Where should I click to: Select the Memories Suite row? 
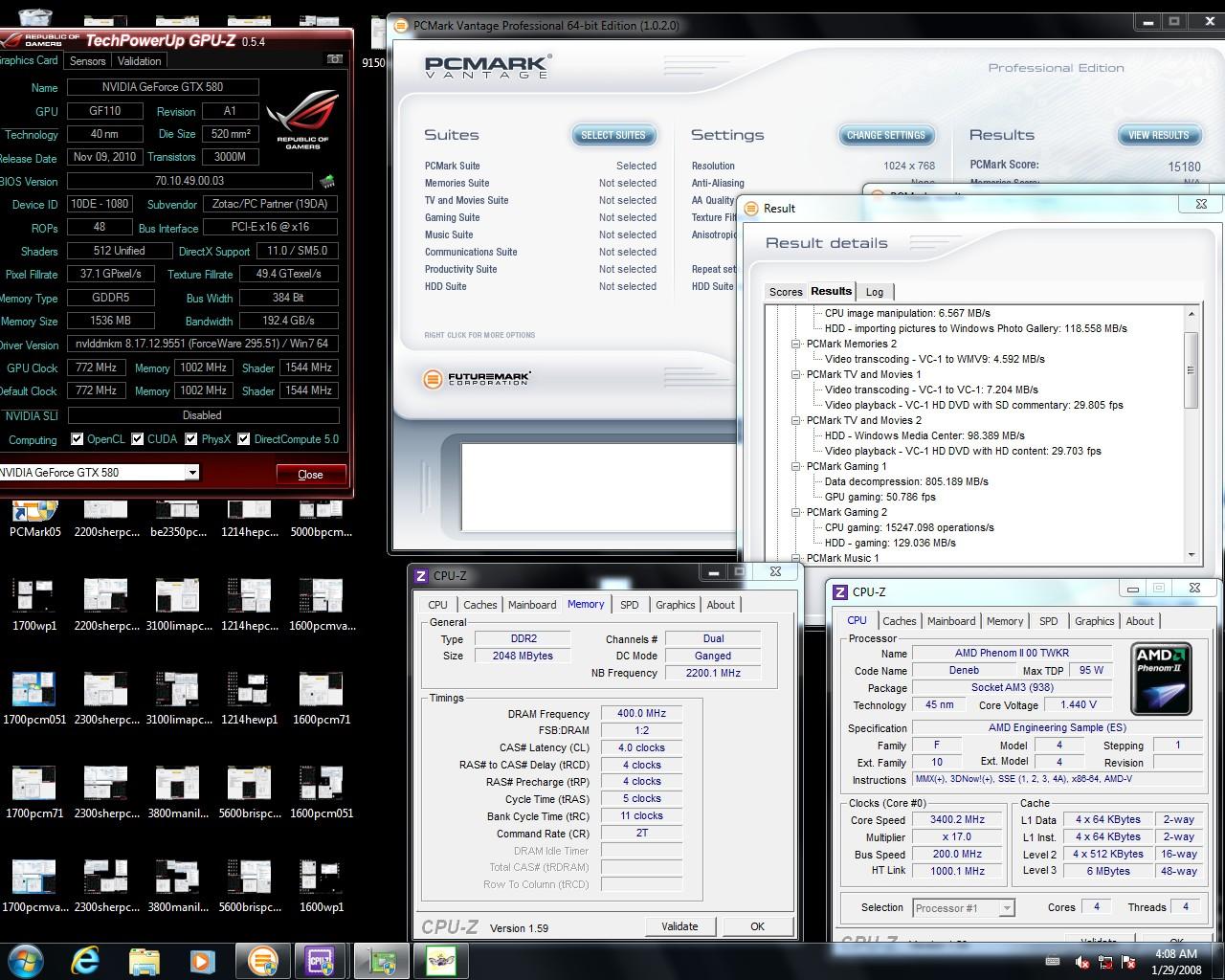(540, 183)
